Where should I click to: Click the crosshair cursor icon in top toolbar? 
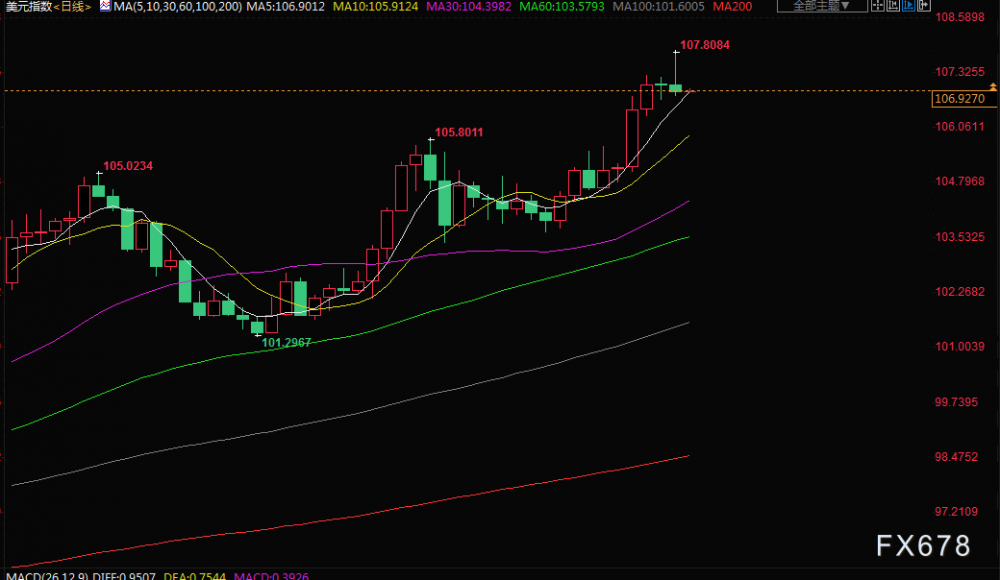pos(878,5)
